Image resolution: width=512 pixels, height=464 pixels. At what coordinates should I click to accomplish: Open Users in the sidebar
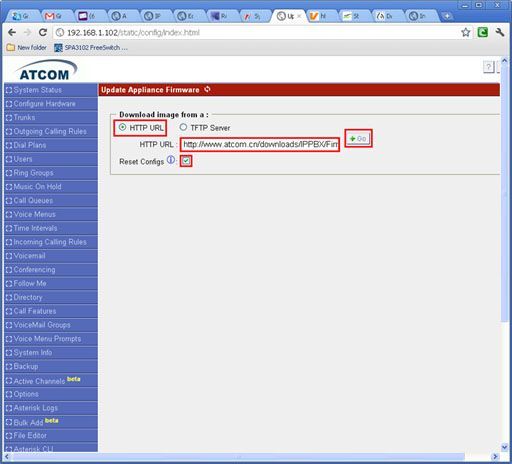(51, 159)
